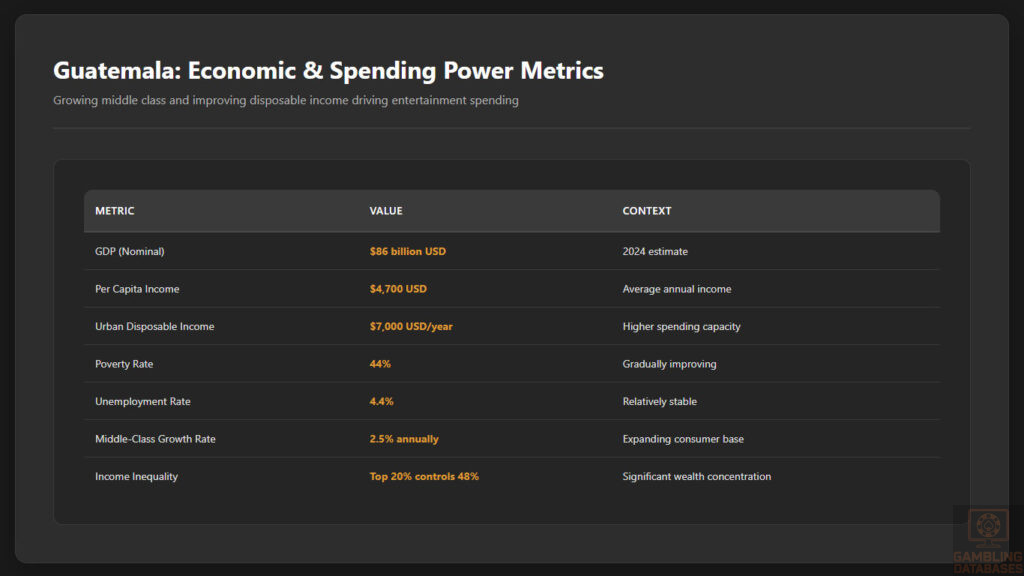Screen dimensions: 1024x576
Task: Click the 44% poverty figure
Action: 379,364
